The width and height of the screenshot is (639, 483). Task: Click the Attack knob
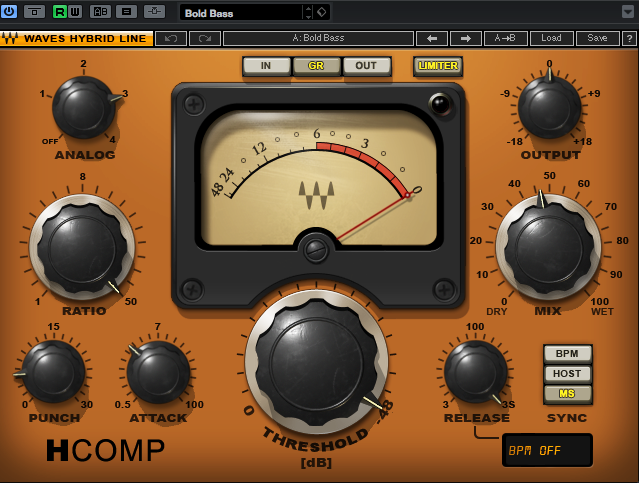click(158, 372)
